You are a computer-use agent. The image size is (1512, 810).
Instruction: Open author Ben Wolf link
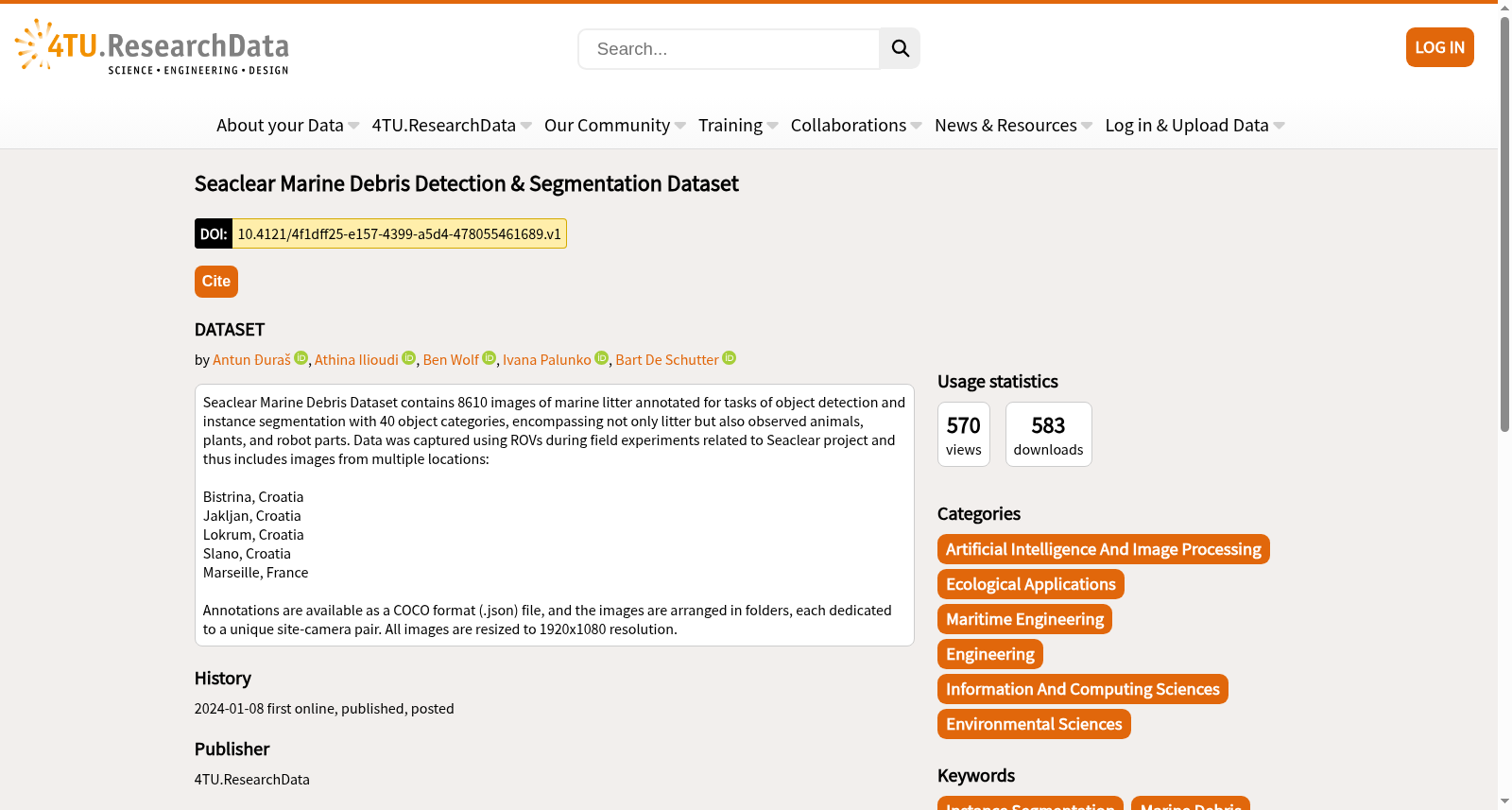click(x=451, y=360)
